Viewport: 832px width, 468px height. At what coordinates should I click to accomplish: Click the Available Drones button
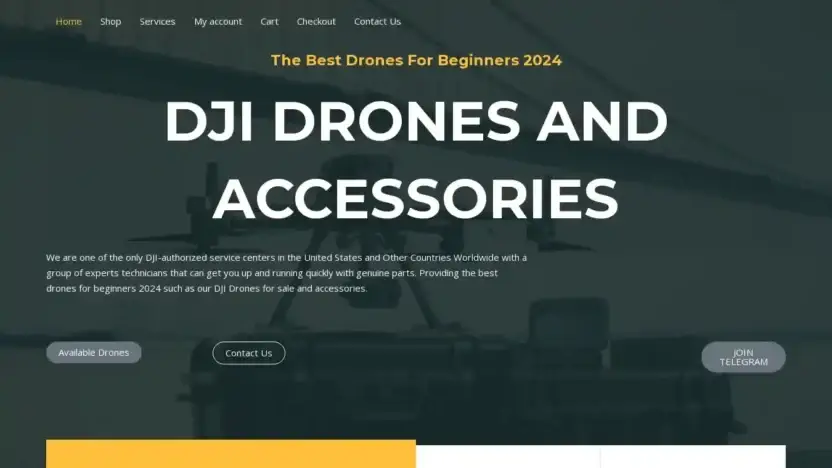click(94, 352)
